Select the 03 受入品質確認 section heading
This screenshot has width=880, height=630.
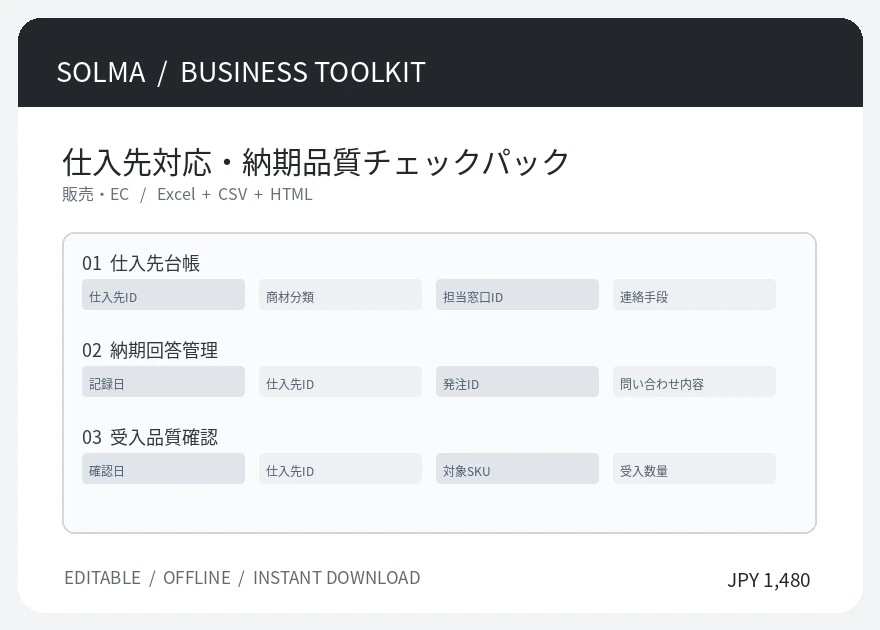click(x=150, y=437)
